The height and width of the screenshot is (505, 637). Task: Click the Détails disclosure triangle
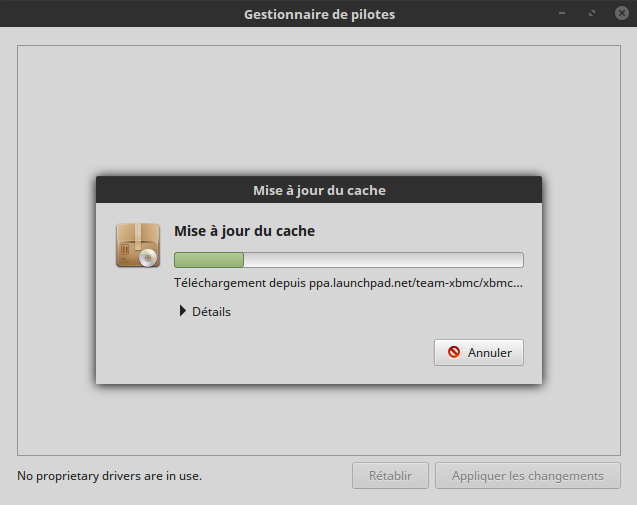click(x=183, y=311)
